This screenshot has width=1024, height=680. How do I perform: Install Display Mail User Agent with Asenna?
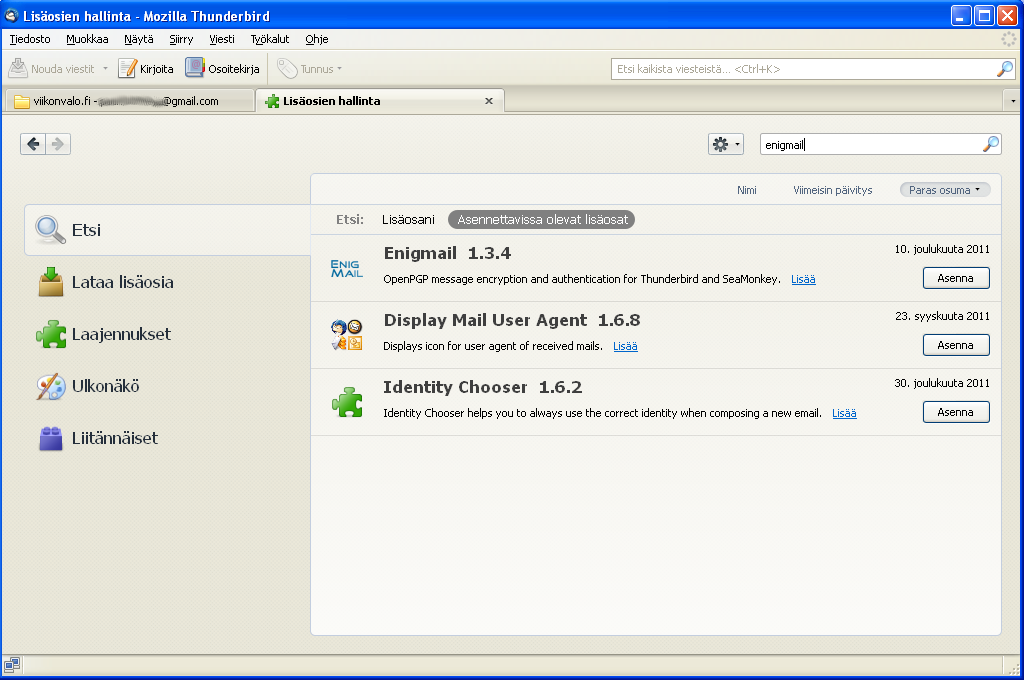point(956,345)
